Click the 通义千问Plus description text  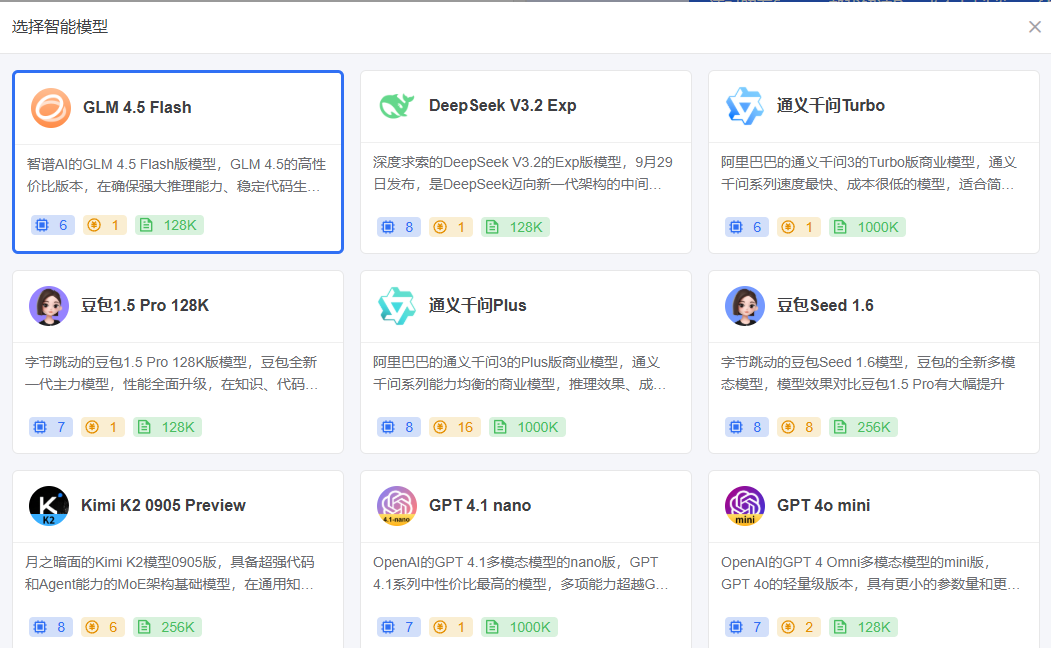click(519, 373)
